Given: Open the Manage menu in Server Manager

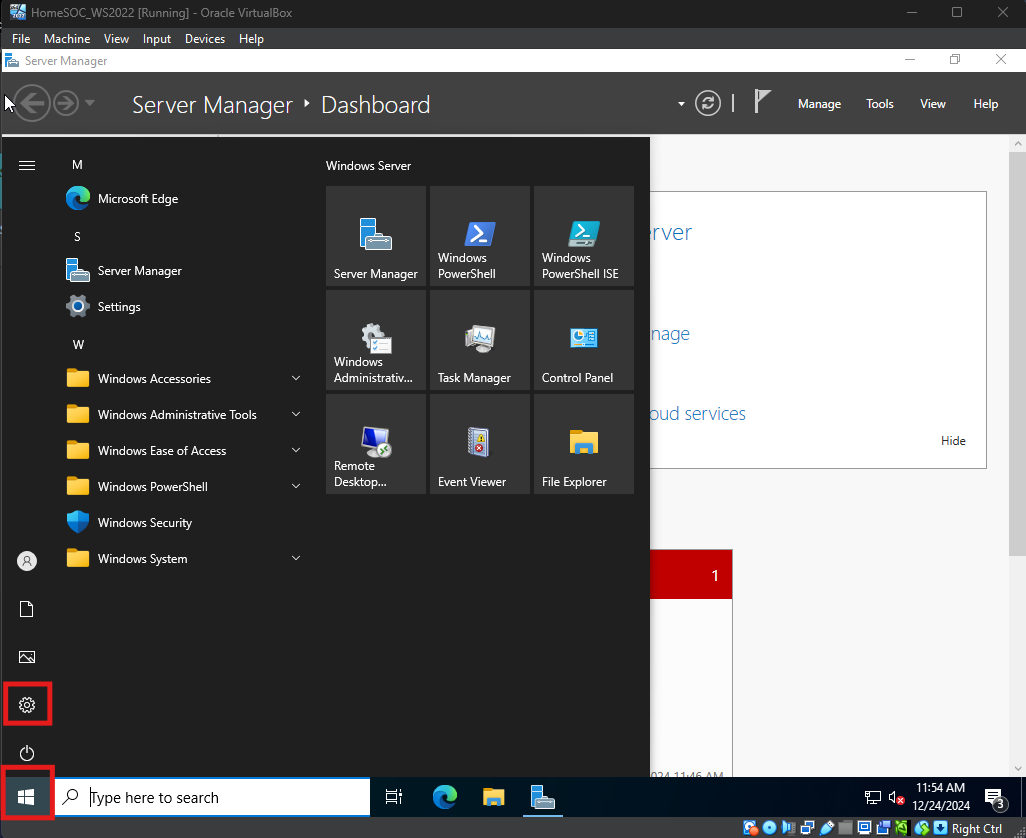Looking at the screenshot, I should pyautogui.click(x=819, y=104).
